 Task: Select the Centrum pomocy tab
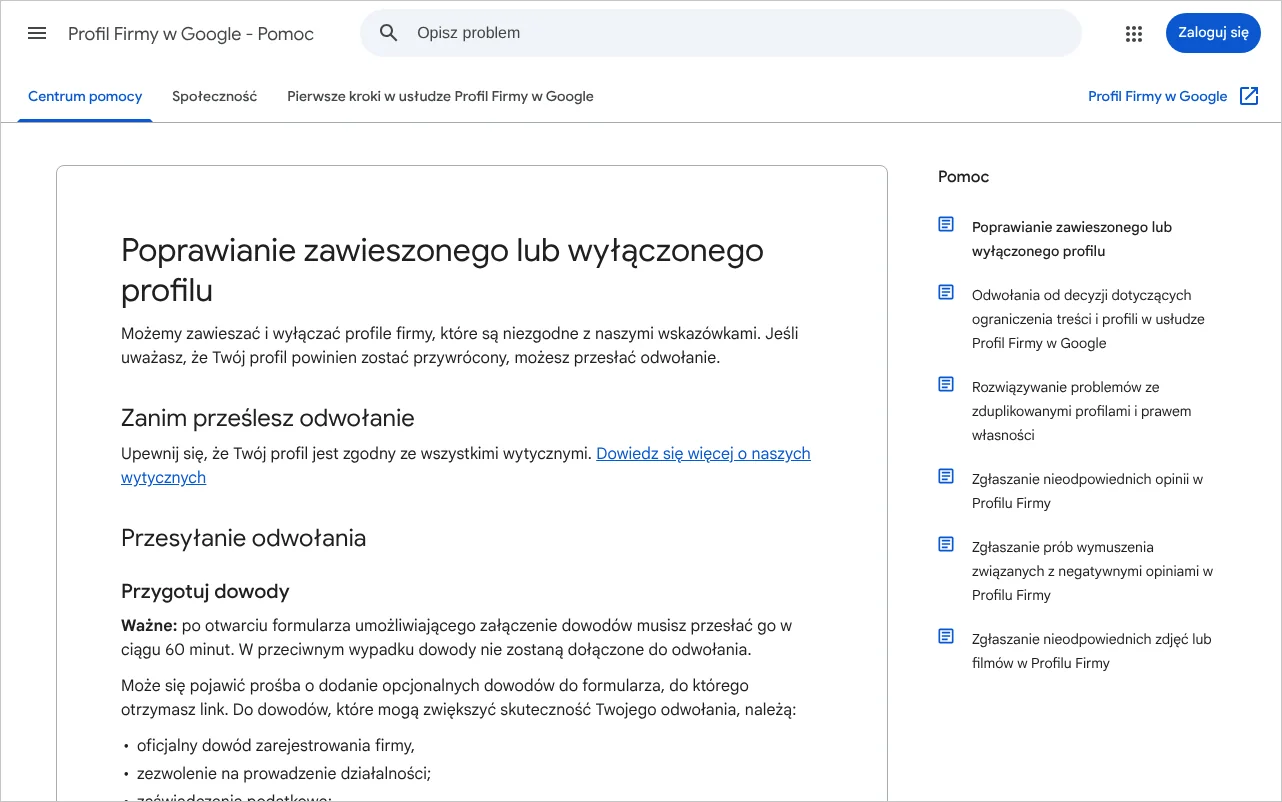click(85, 97)
